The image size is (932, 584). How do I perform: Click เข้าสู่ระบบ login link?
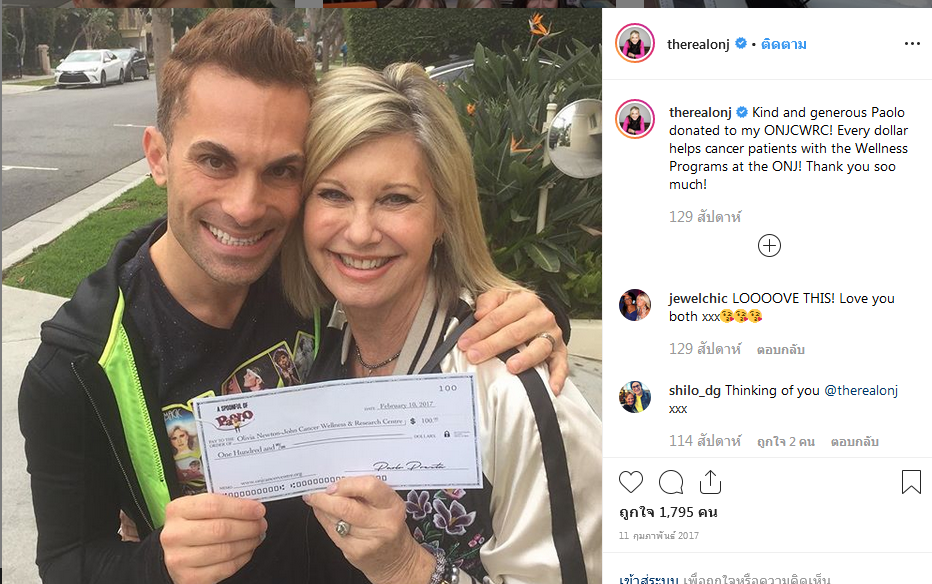[648, 578]
